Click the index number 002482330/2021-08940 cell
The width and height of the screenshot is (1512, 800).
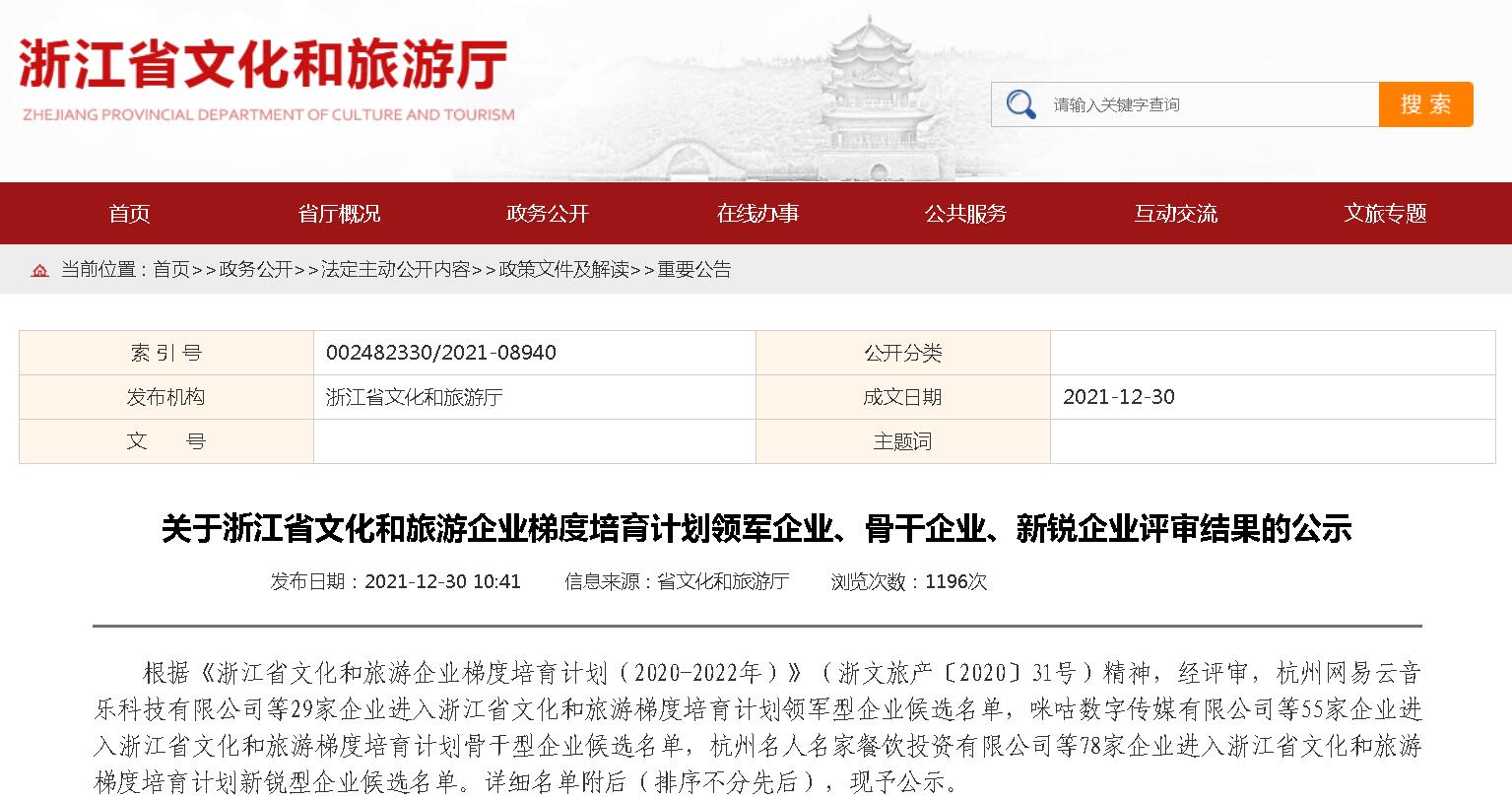point(441,353)
